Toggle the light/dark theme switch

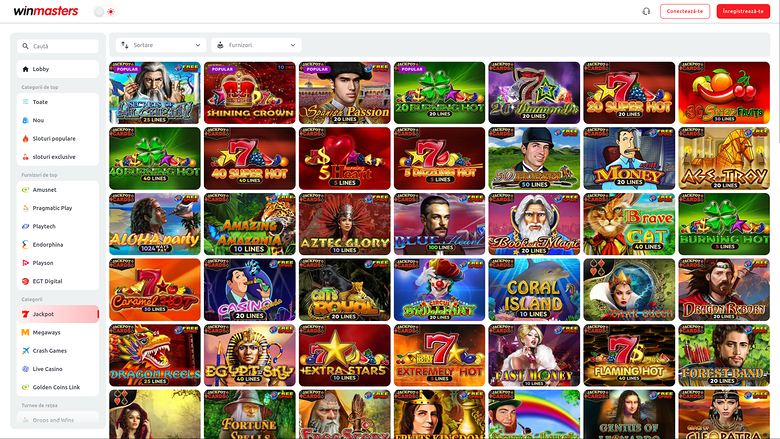[105, 11]
